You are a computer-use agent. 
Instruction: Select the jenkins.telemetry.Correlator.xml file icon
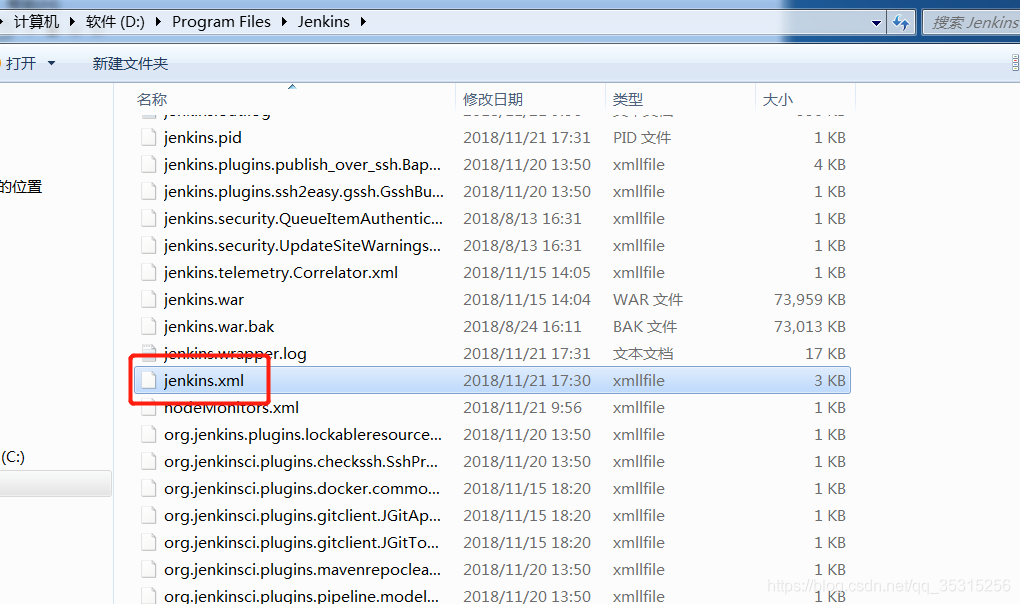[149, 273]
